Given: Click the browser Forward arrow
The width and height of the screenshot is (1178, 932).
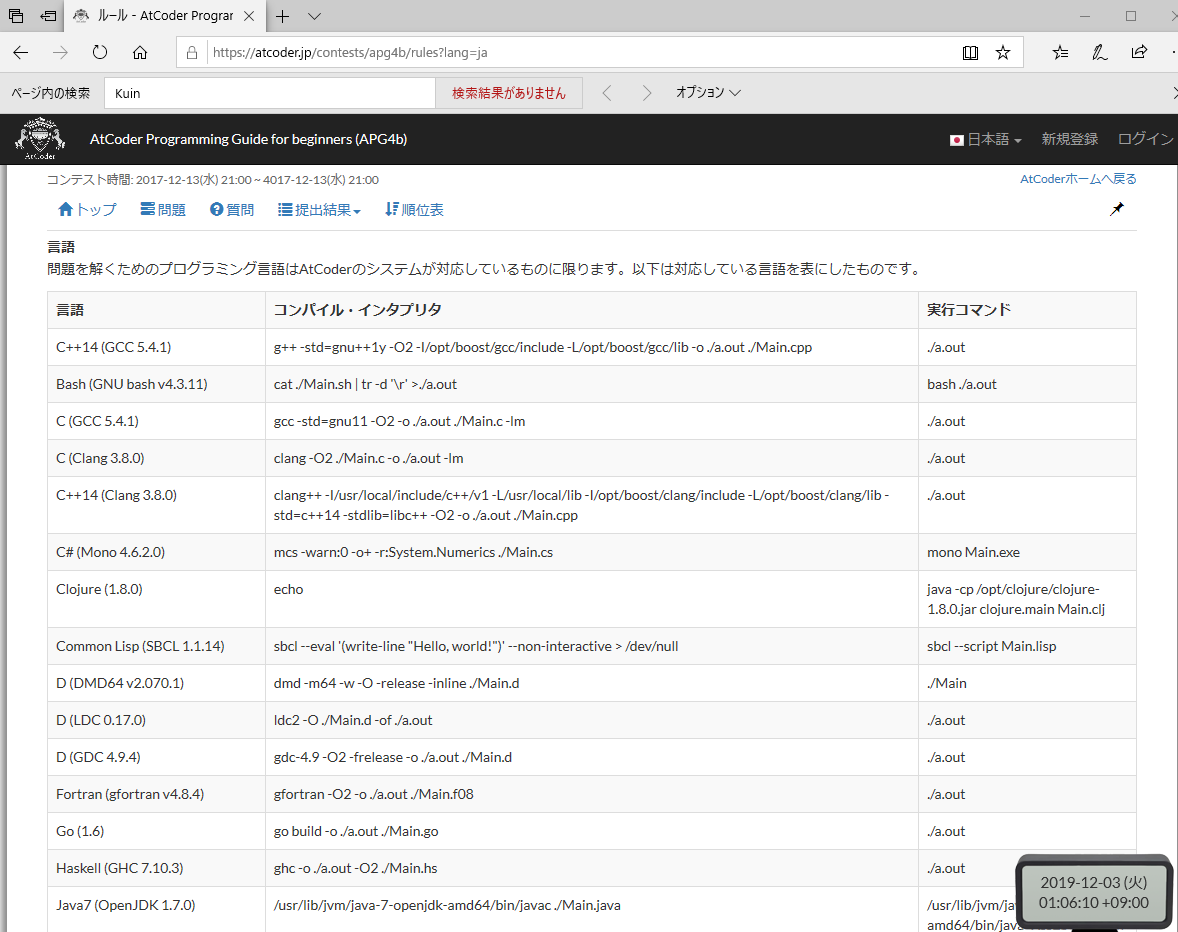Looking at the screenshot, I should pyautogui.click(x=60, y=53).
